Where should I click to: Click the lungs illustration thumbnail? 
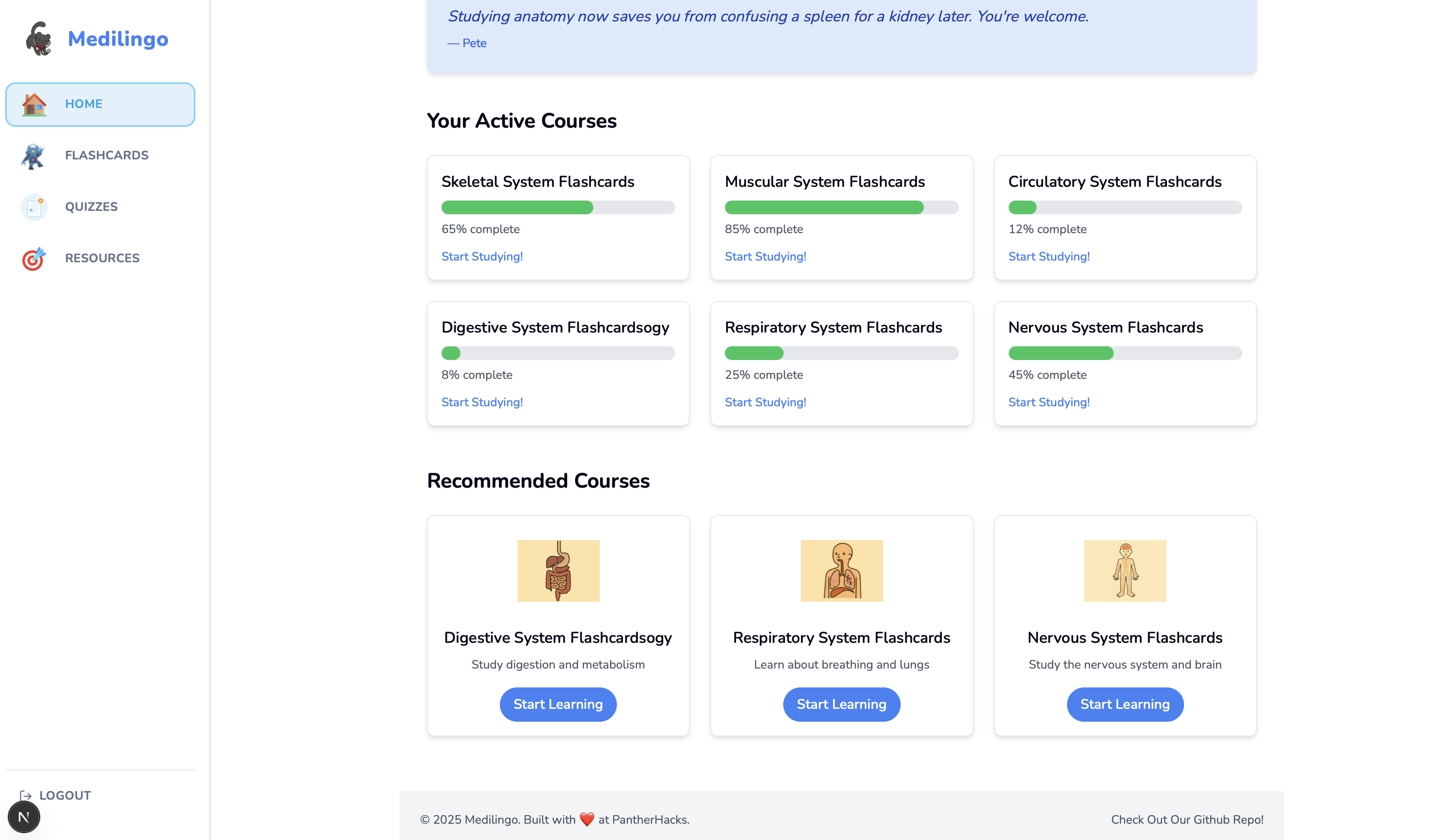pyautogui.click(x=841, y=570)
